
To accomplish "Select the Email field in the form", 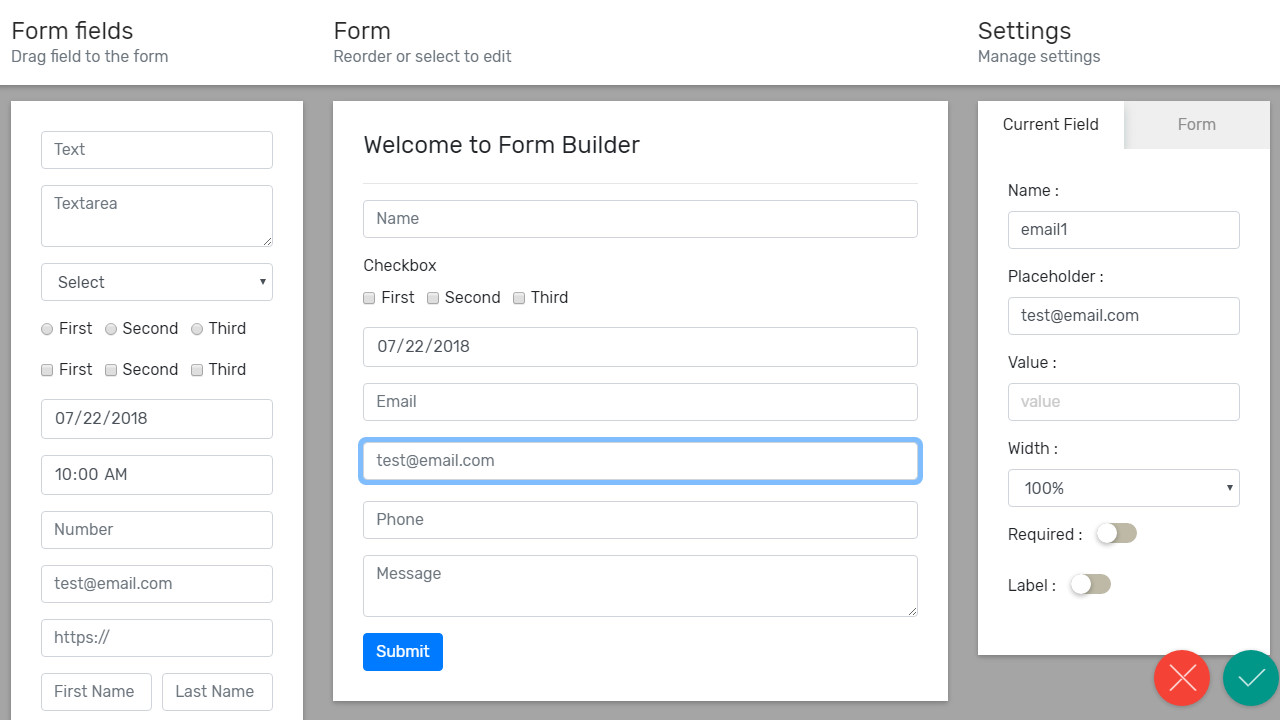I will tap(640, 402).
